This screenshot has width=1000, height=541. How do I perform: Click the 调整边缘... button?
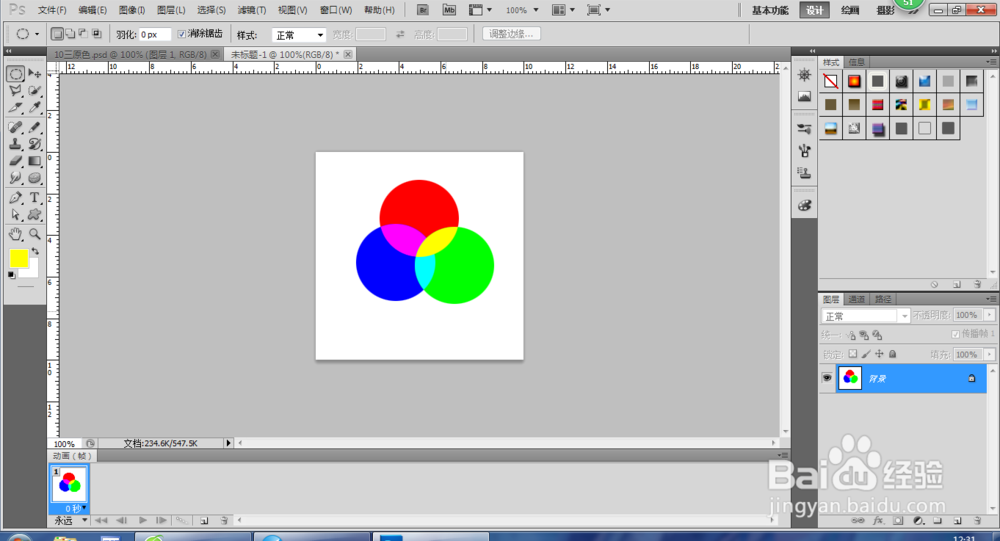pos(511,34)
